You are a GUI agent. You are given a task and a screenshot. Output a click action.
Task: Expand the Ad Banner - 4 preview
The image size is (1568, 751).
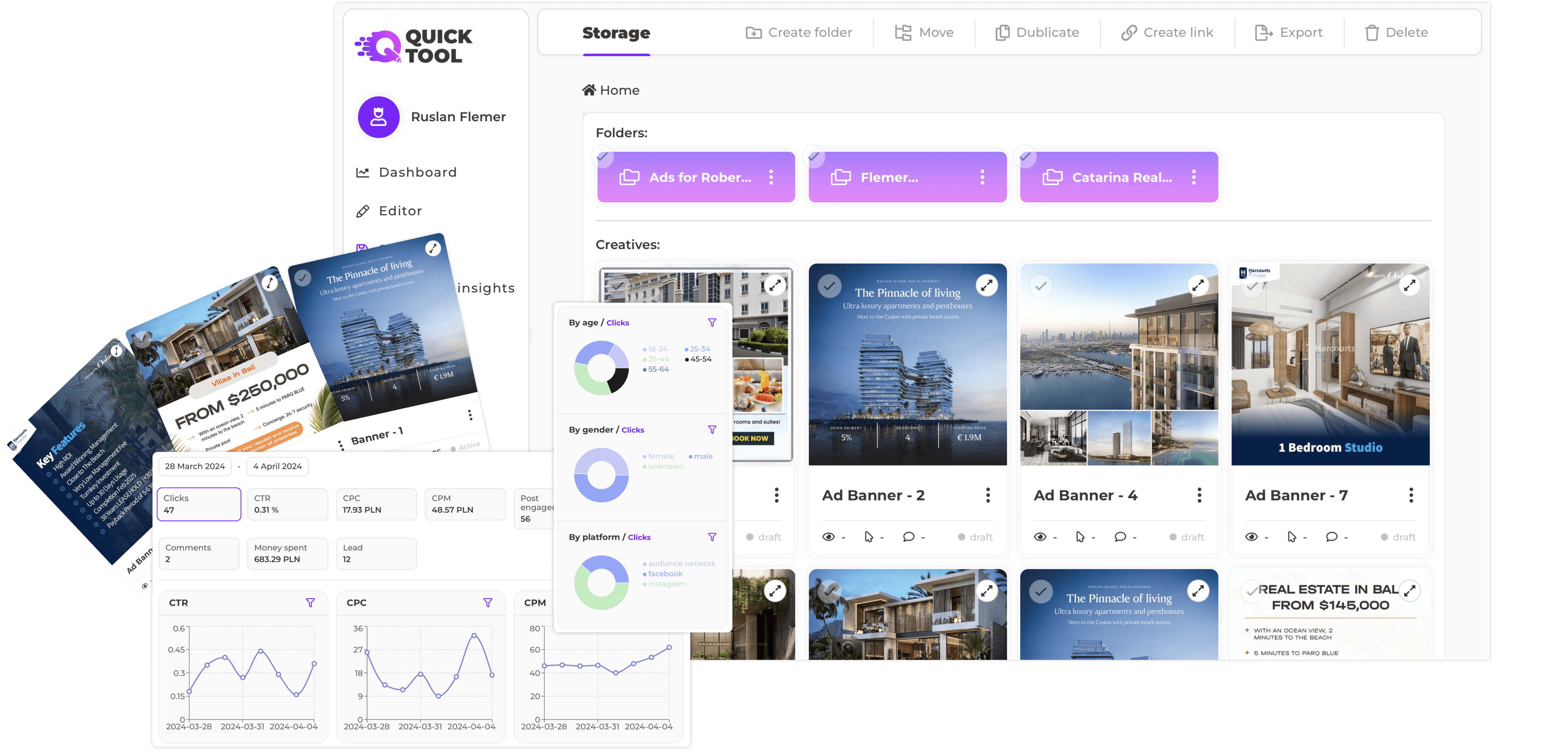(1198, 285)
